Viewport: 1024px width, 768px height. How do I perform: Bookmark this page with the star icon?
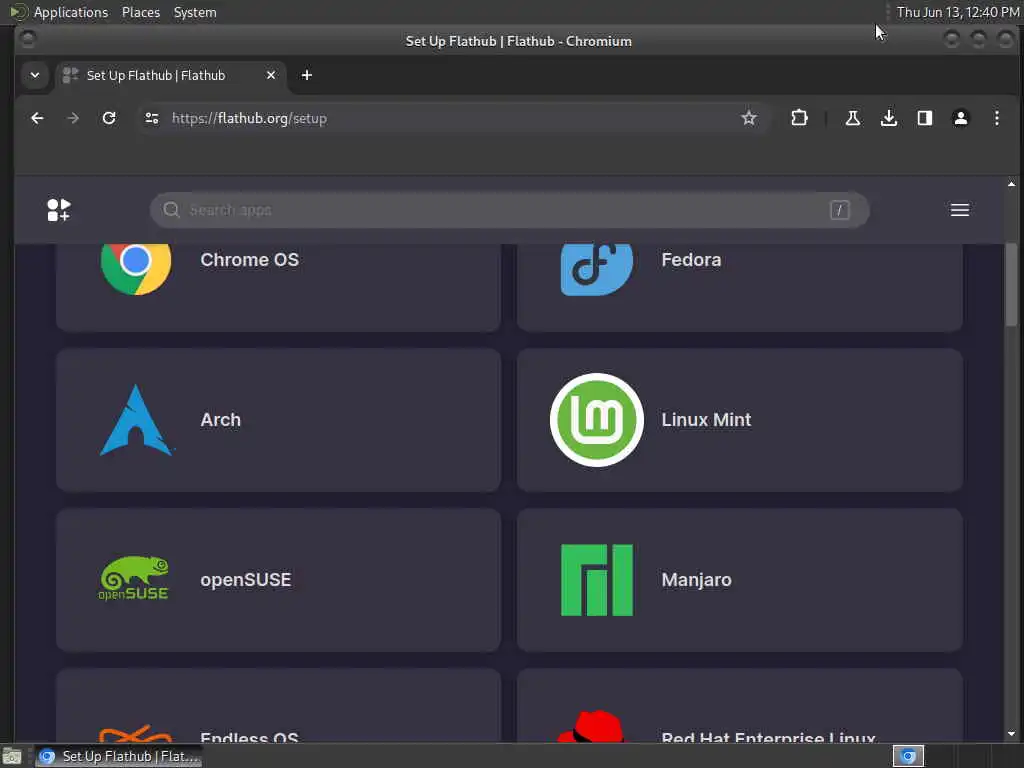[748, 118]
